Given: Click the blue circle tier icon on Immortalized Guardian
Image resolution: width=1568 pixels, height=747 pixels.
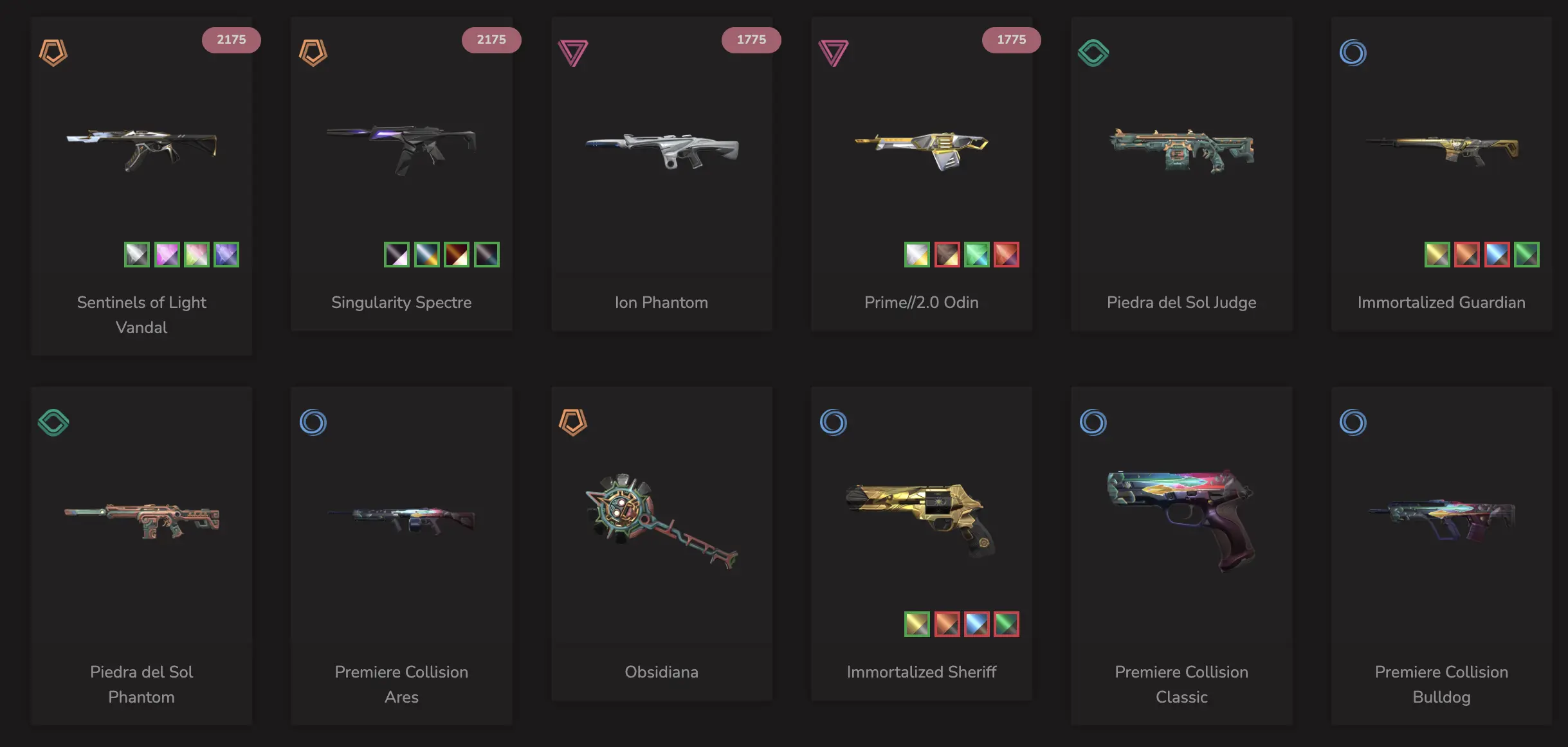Looking at the screenshot, I should pyautogui.click(x=1353, y=53).
